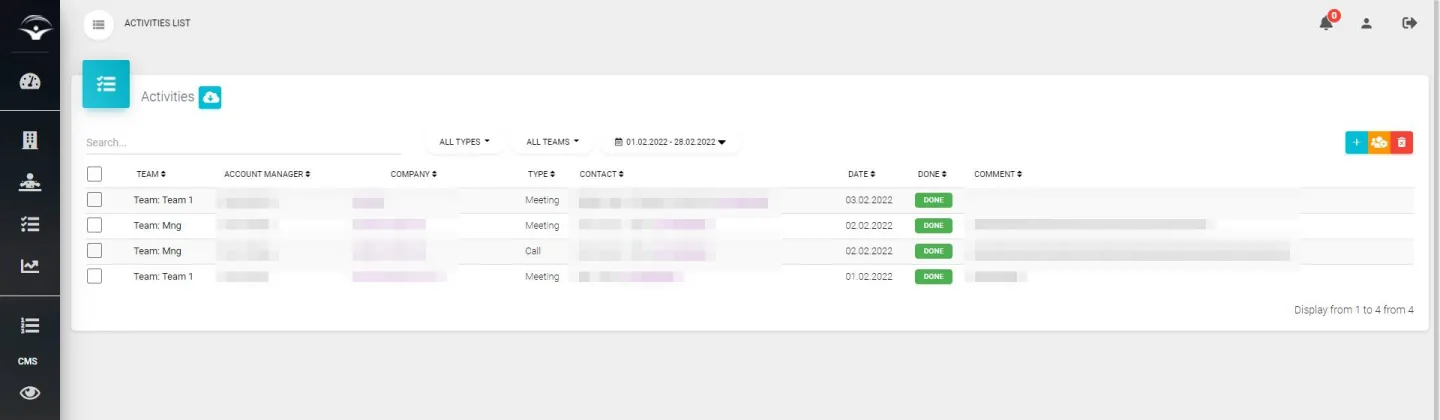Click the orange group users button
Screen dimensions: 1440x420
pos(1379,143)
